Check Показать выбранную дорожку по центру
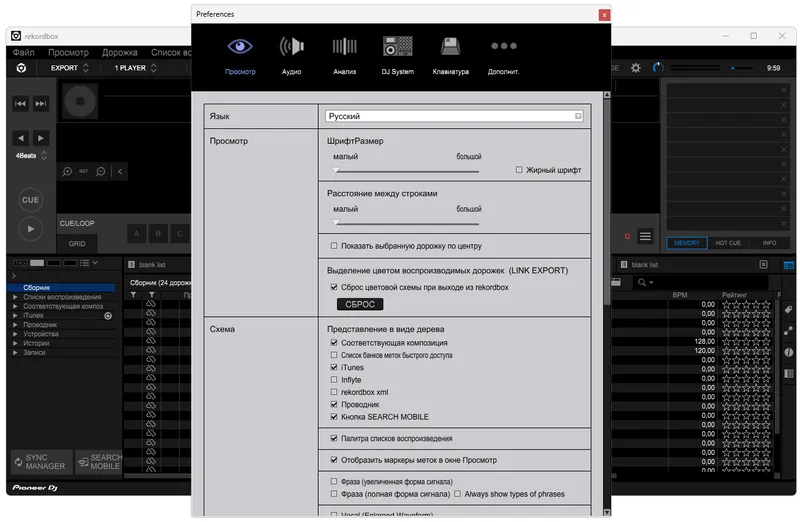Viewport: 800px width, 522px height. (x=334, y=246)
